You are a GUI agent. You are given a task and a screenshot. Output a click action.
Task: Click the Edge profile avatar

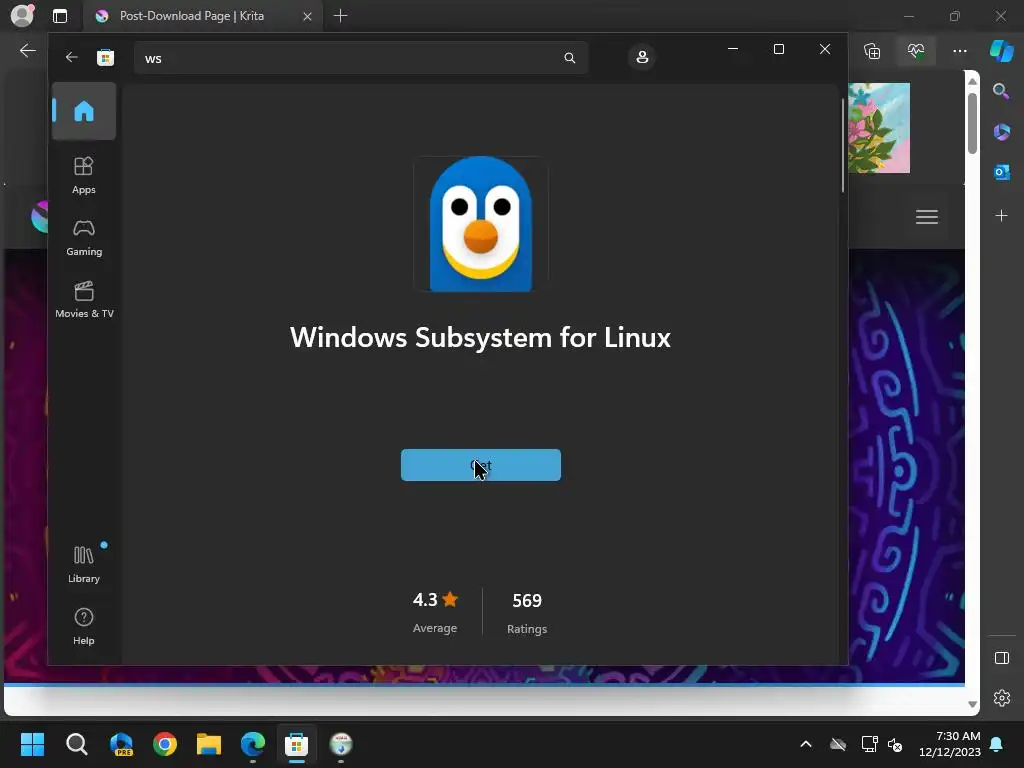point(22,16)
